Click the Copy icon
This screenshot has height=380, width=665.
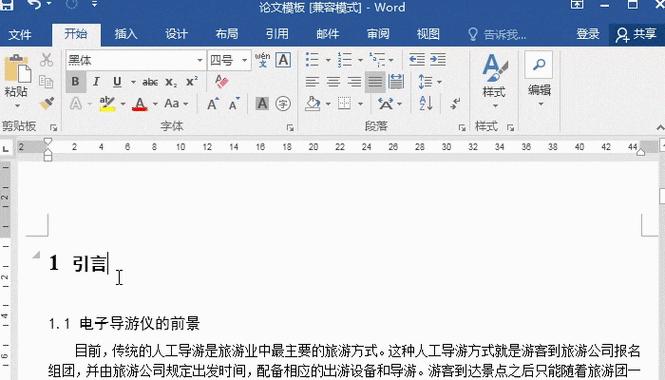point(46,81)
